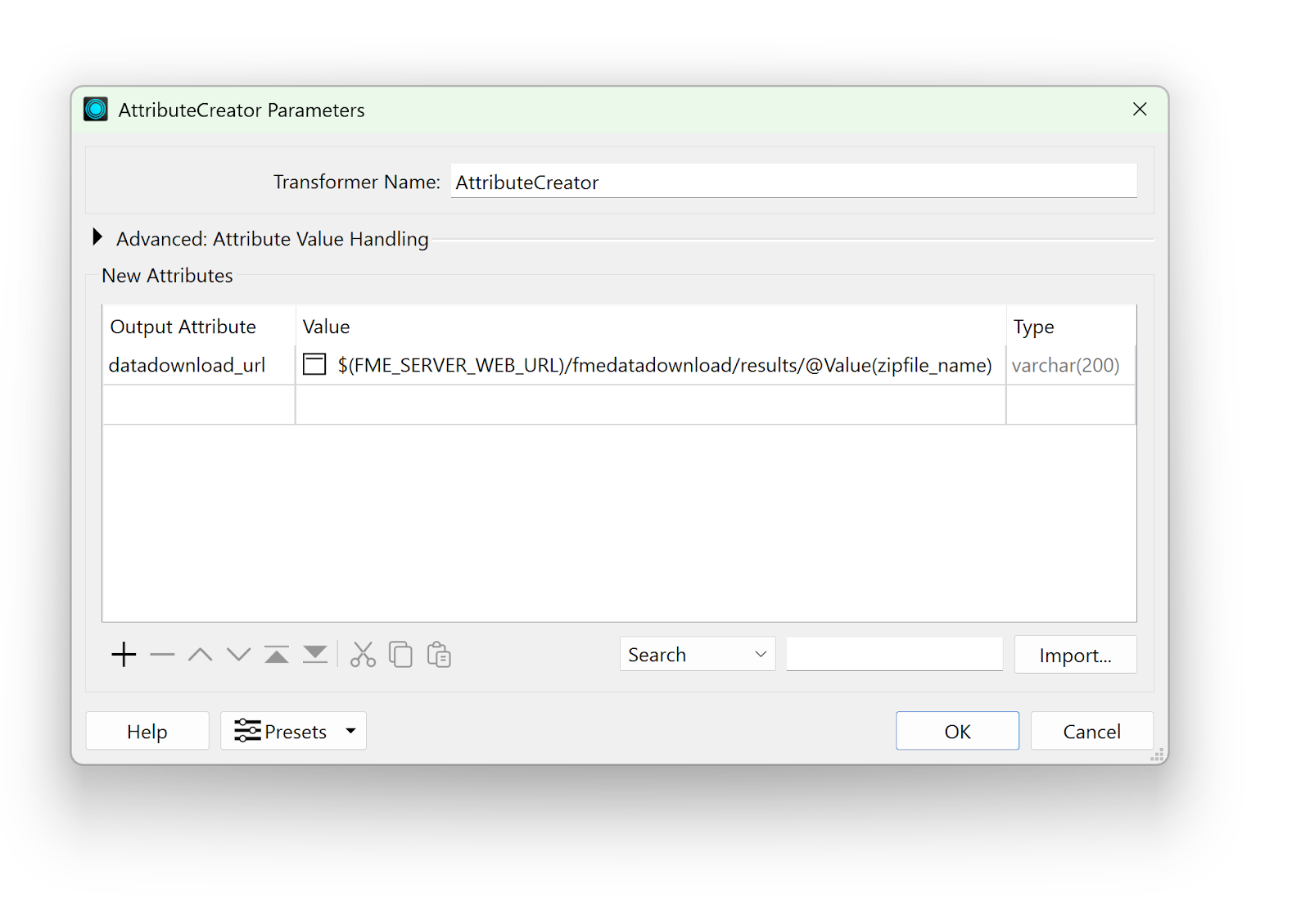Open the Presets dropdown arrow
The height and width of the screenshot is (924, 1310).
point(351,731)
